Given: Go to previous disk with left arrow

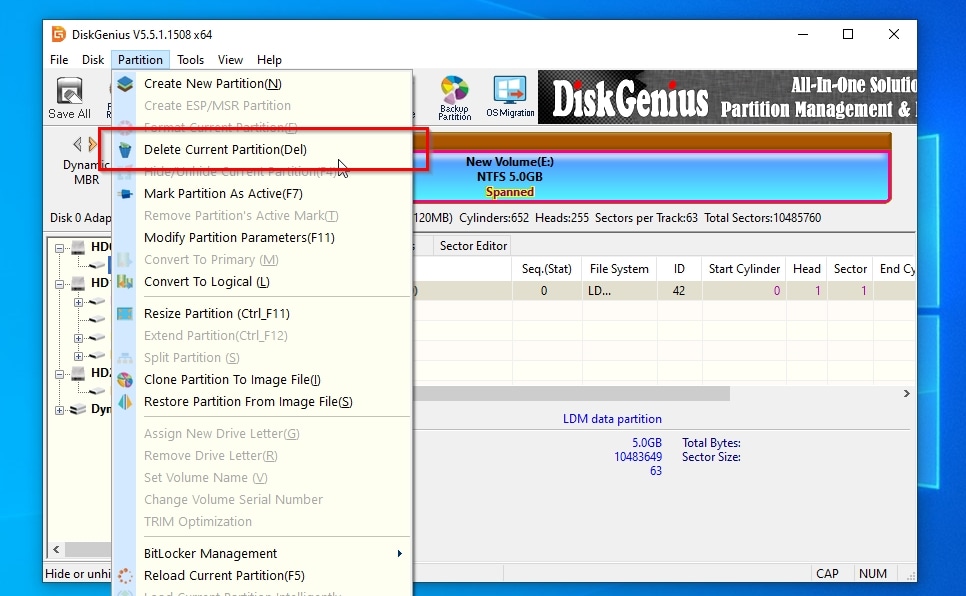Looking at the screenshot, I should click(77, 145).
